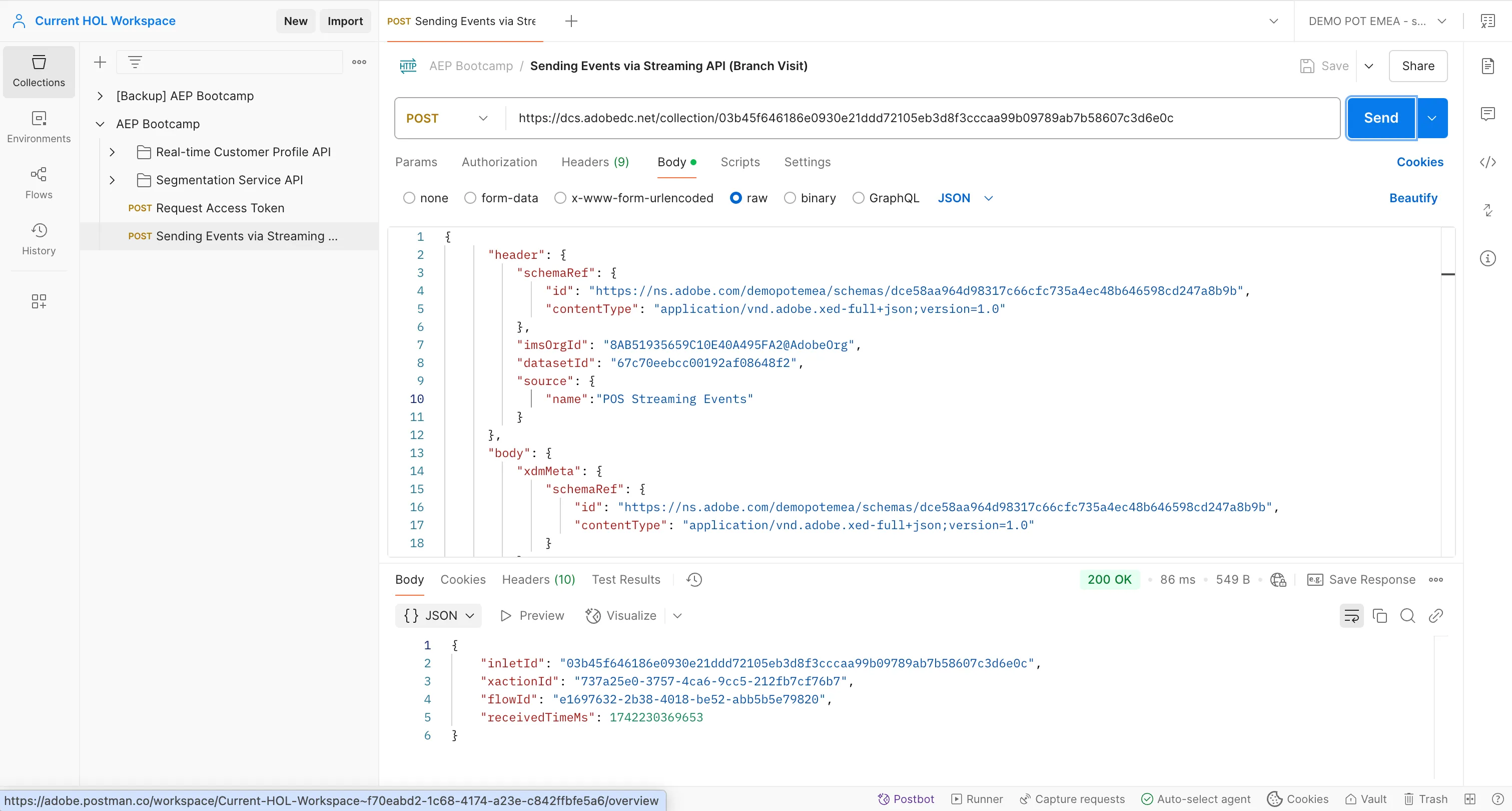
Task: Select the none body type radio
Action: (x=409, y=198)
